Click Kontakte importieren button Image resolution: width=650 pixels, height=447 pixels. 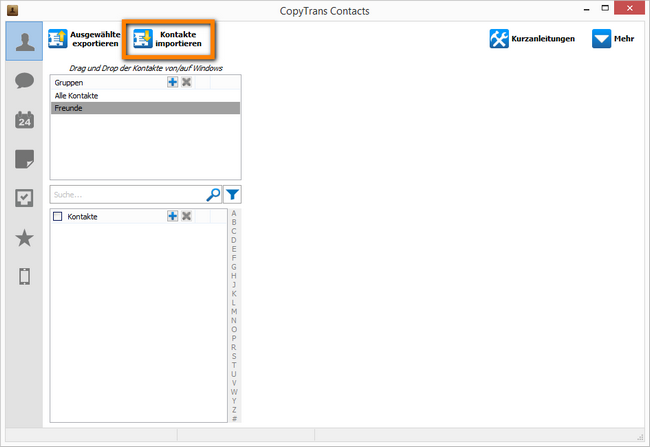pos(168,39)
